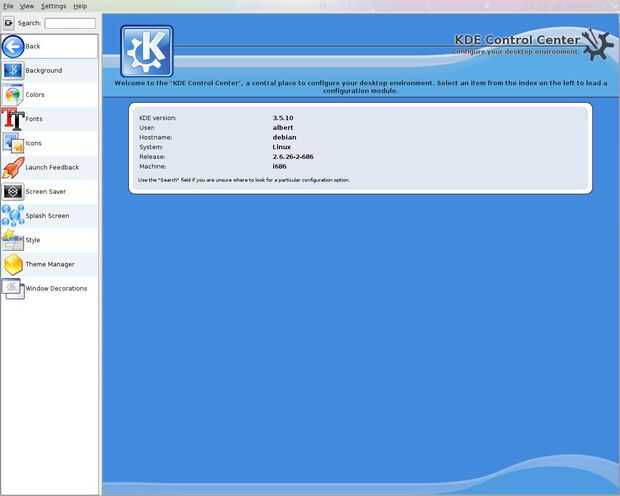Click the user name albert
The width and height of the screenshot is (620, 496).
point(283,128)
